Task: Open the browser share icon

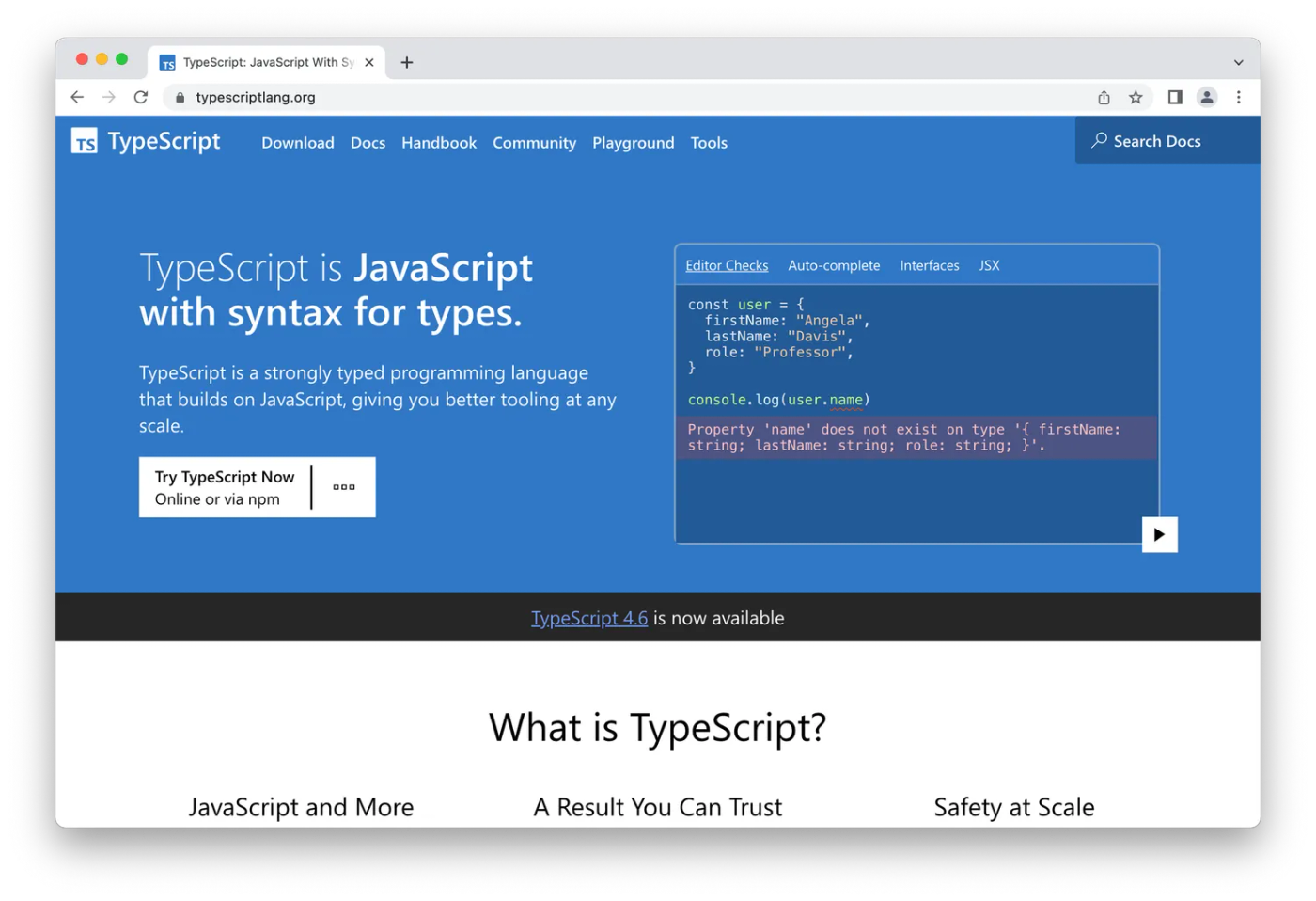Action: tap(1103, 97)
